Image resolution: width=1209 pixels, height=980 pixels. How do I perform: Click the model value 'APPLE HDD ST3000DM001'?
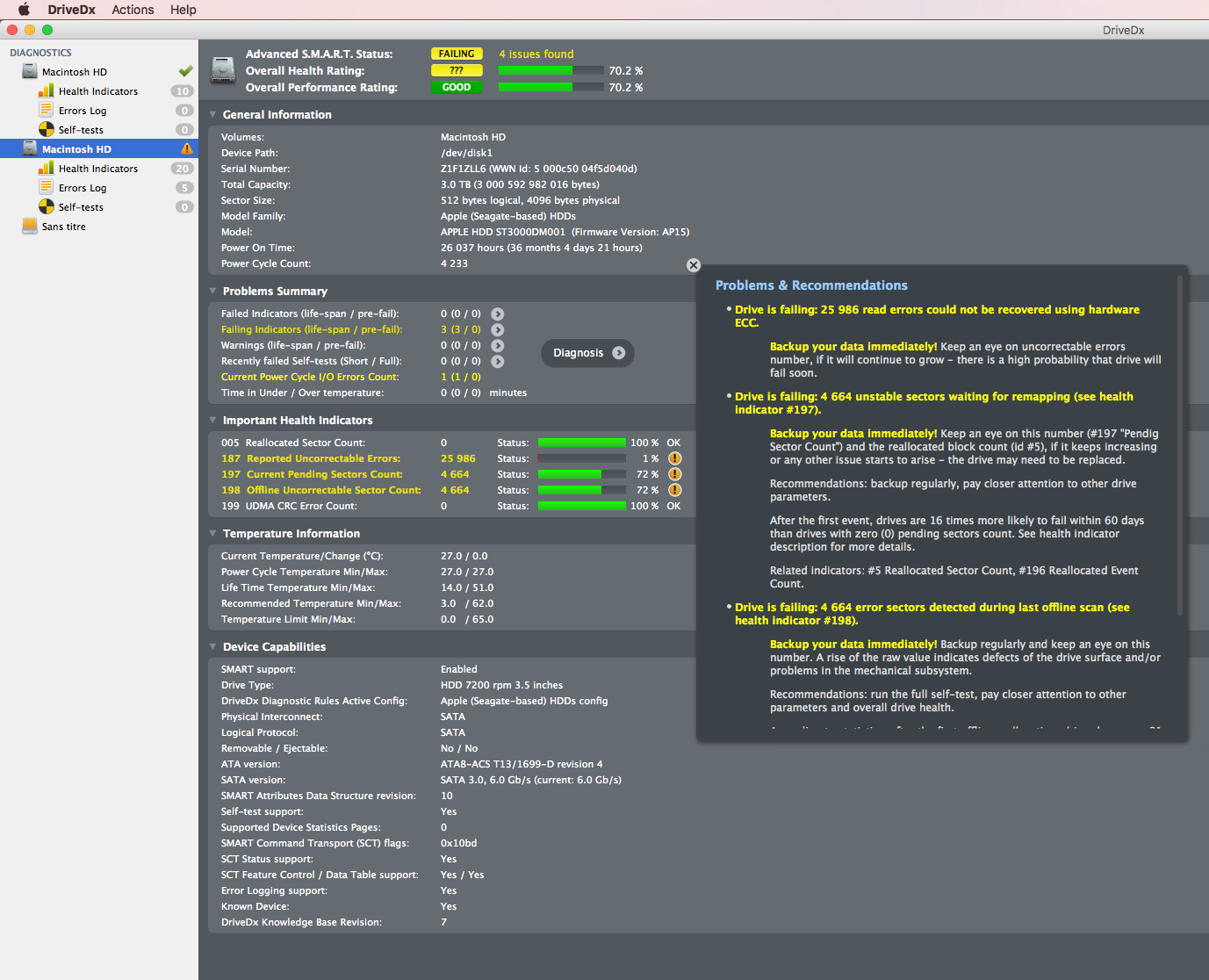click(x=503, y=232)
